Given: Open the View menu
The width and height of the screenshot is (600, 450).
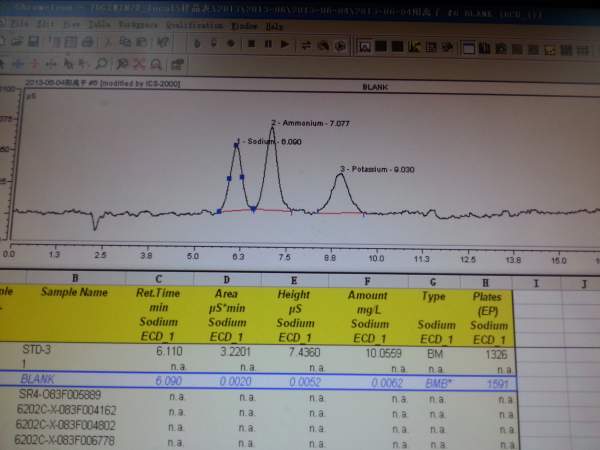Looking at the screenshot, I should coord(72,25).
